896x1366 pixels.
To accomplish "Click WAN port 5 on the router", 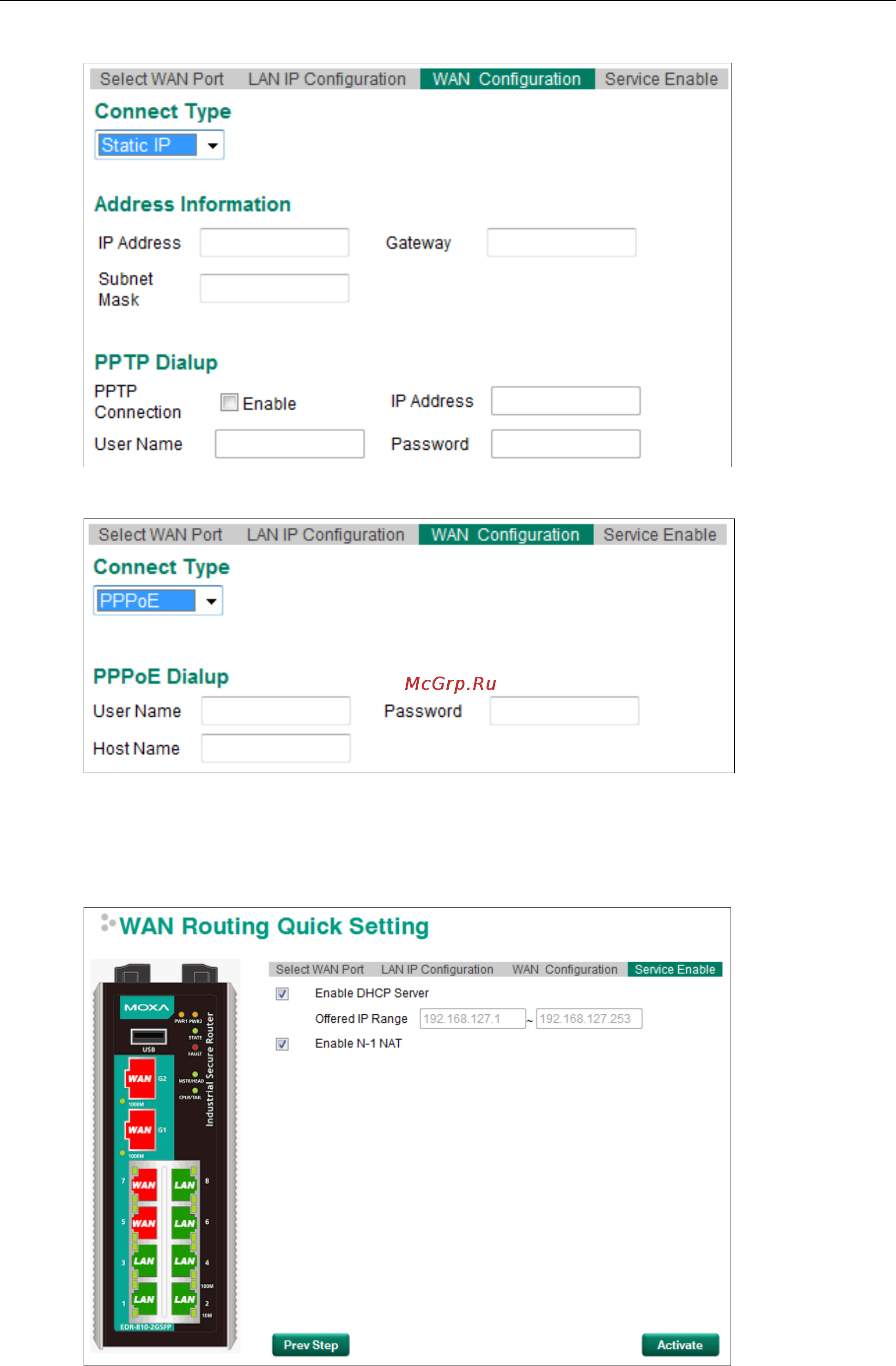I will coord(144,1223).
